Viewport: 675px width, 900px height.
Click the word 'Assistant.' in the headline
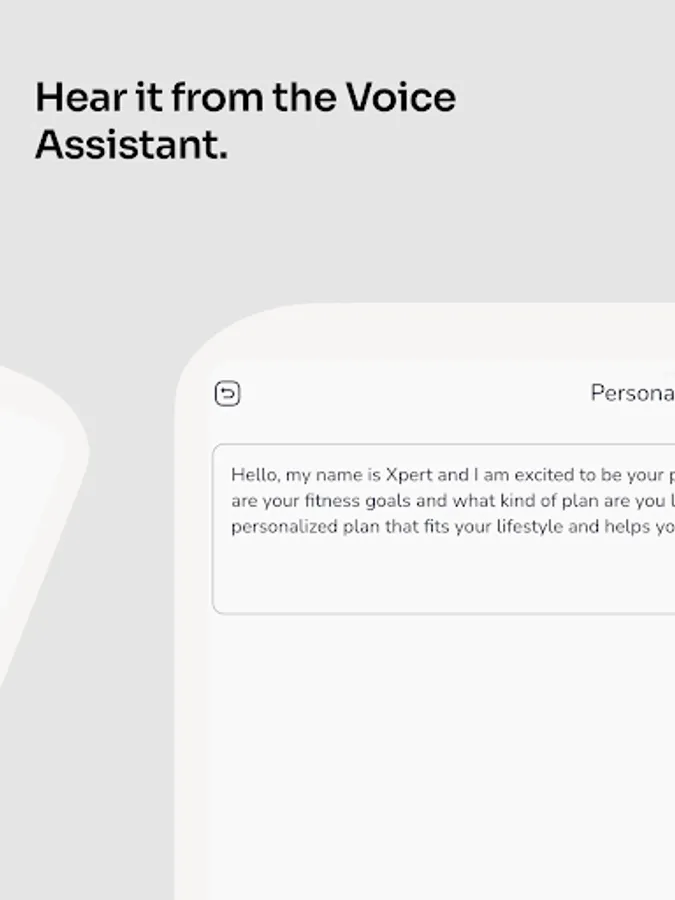pyautogui.click(x=131, y=144)
